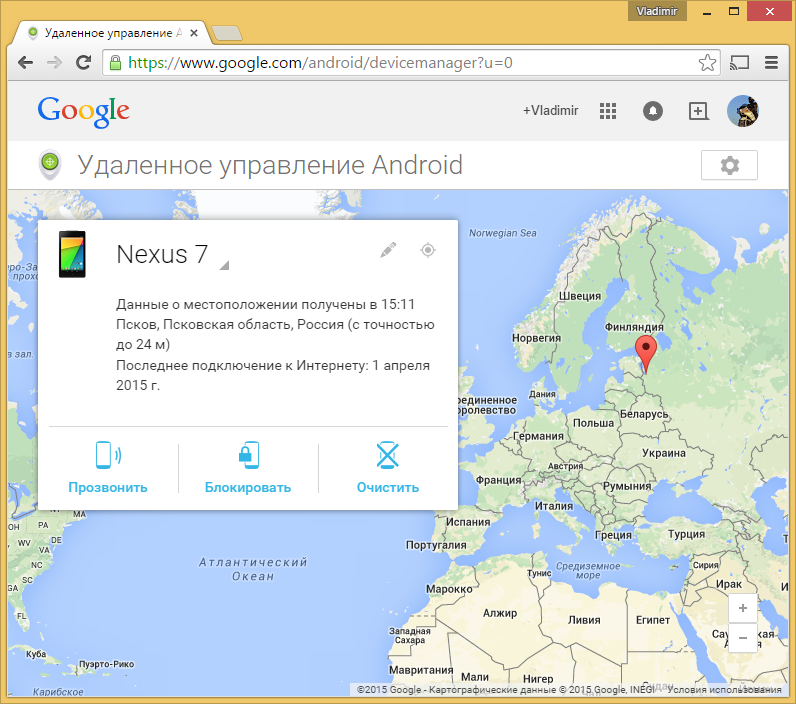Image resolution: width=796 pixels, height=704 pixels.
Task: Expand the Nexus 7 device dropdown arrow
Action: click(x=224, y=265)
